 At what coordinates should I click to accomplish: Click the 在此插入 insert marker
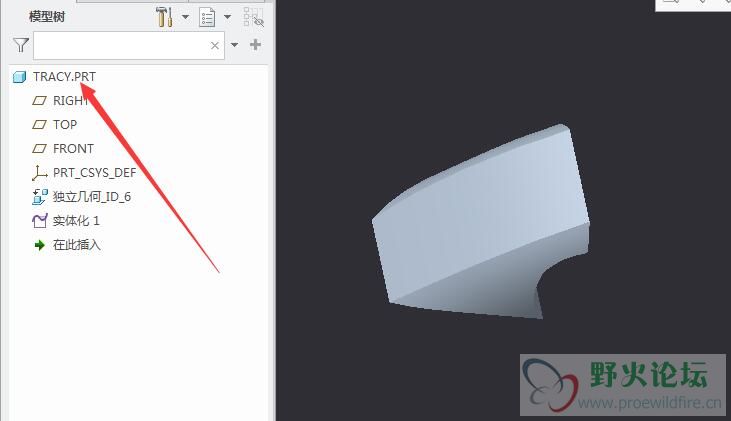coord(77,245)
